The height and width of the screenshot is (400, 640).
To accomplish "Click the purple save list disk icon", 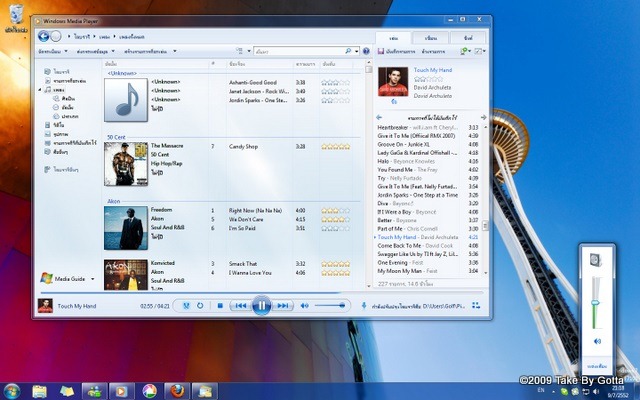I will pos(381,51).
